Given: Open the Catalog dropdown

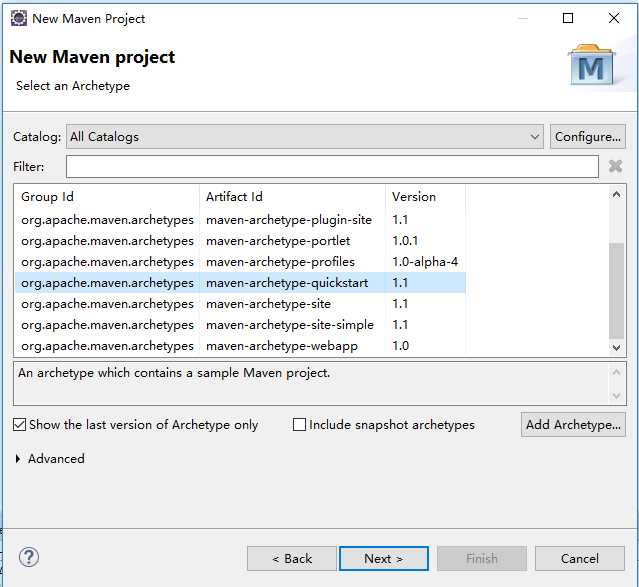Looking at the screenshot, I should tap(305, 137).
